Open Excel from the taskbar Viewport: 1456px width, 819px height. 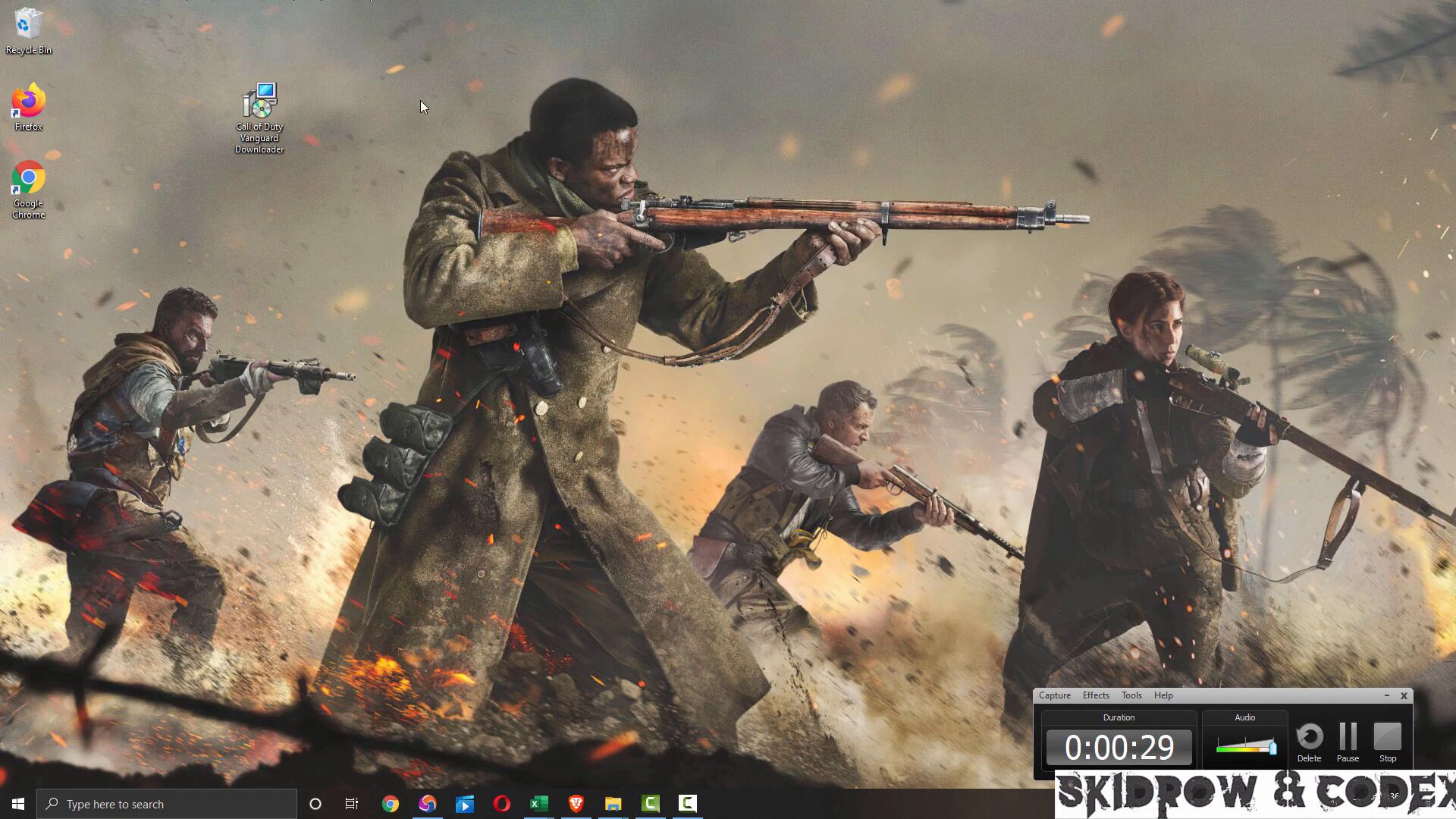coord(538,804)
